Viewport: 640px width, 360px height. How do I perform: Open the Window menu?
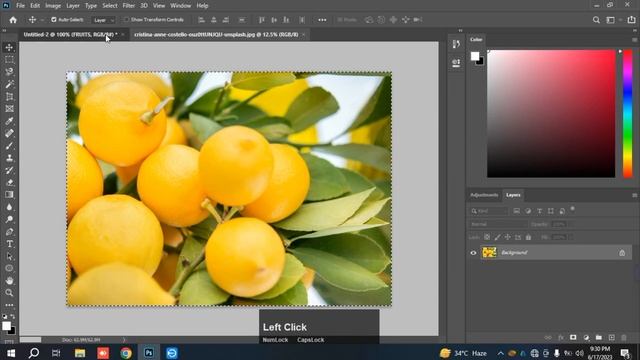click(180, 6)
